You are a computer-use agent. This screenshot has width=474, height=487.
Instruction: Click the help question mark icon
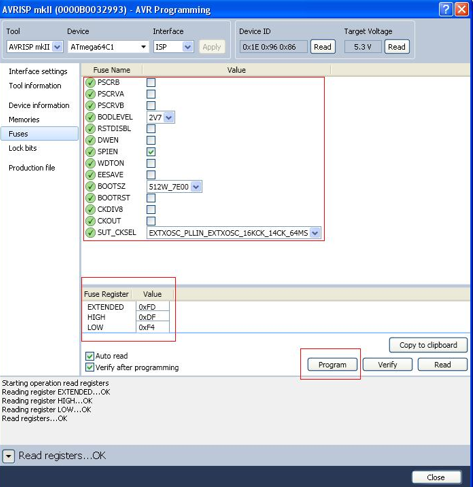[446, 9]
